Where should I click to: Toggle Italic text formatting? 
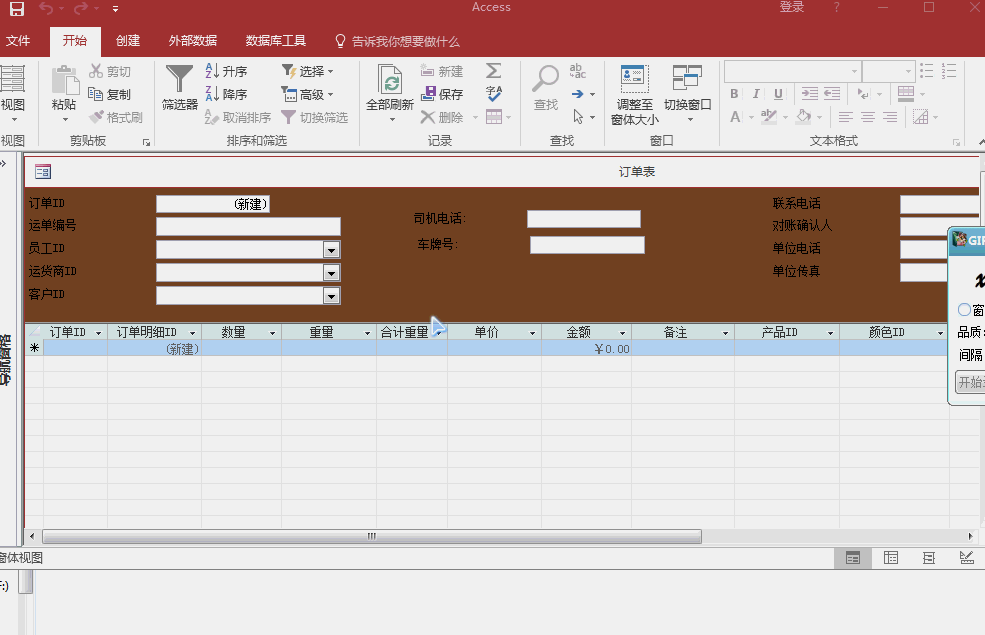click(756, 94)
